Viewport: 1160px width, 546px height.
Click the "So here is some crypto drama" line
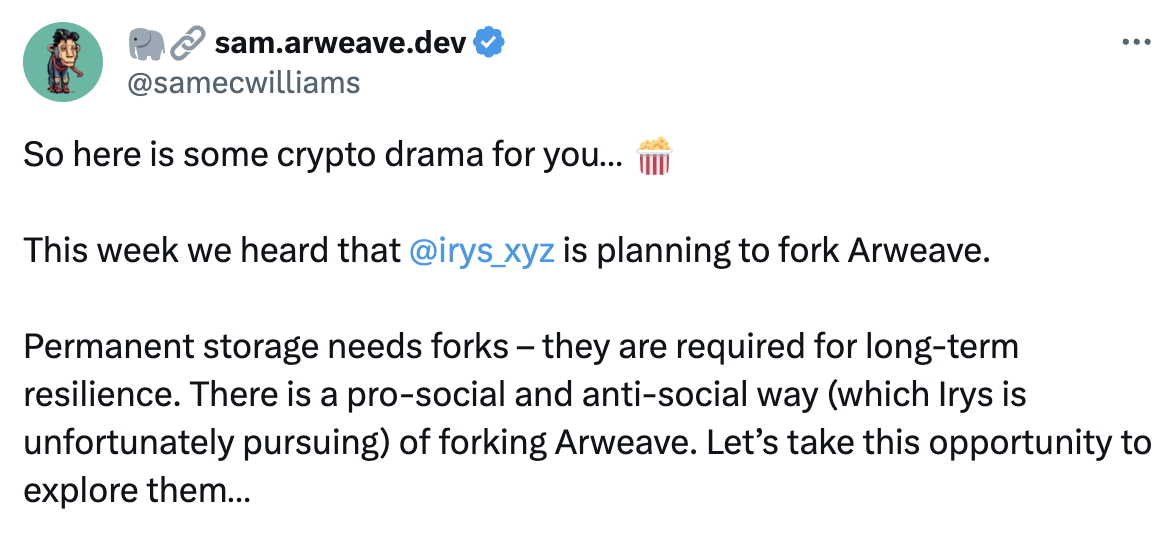[x=325, y=157]
